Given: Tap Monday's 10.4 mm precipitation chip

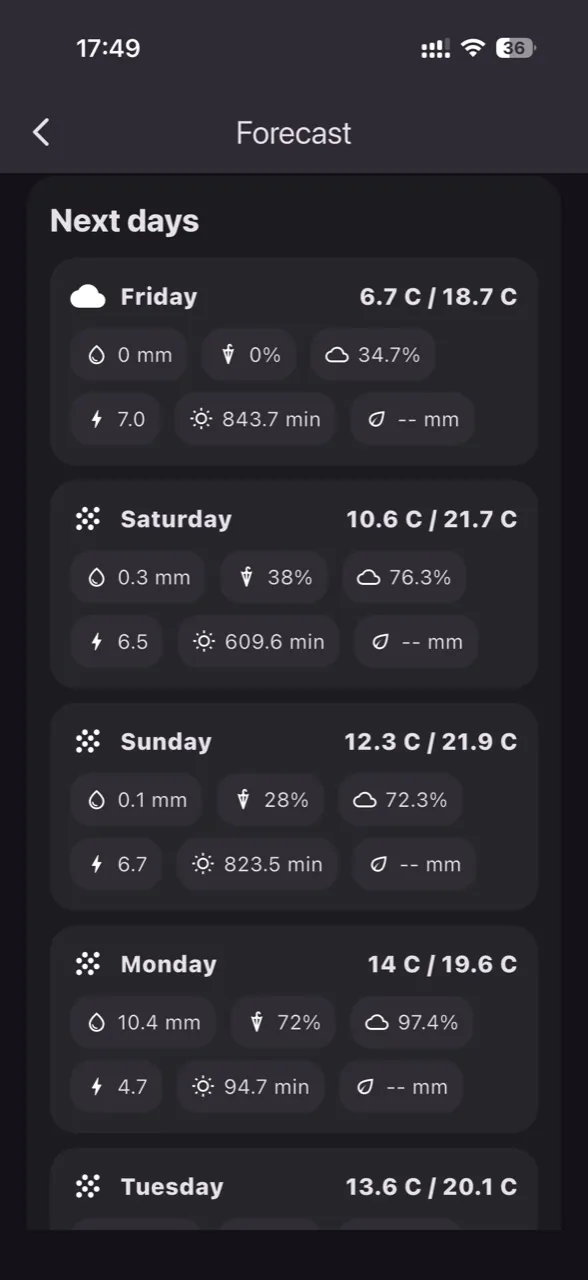Looking at the screenshot, I should [x=143, y=1022].
